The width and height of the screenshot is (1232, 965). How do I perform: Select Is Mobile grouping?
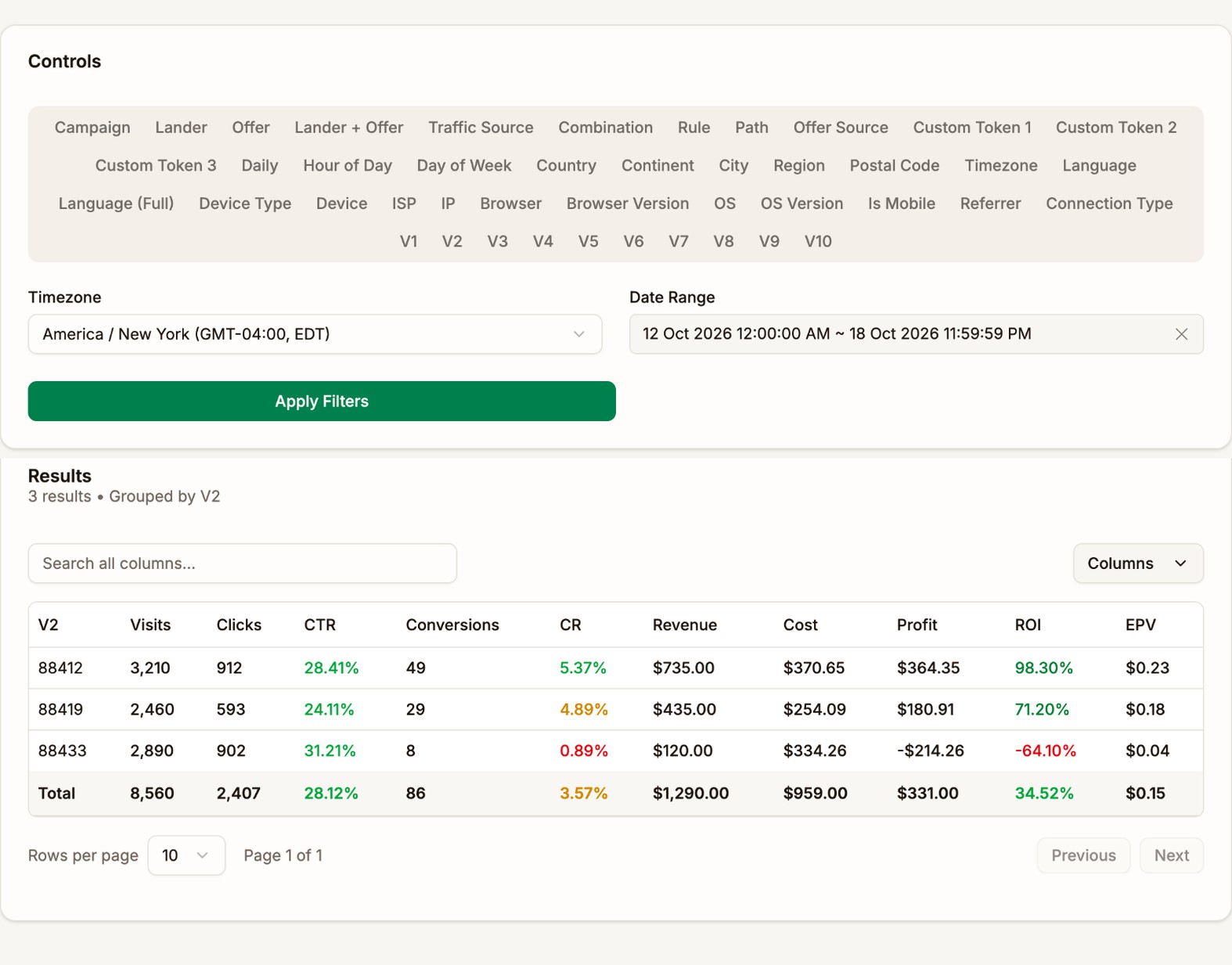pos(902,203)
